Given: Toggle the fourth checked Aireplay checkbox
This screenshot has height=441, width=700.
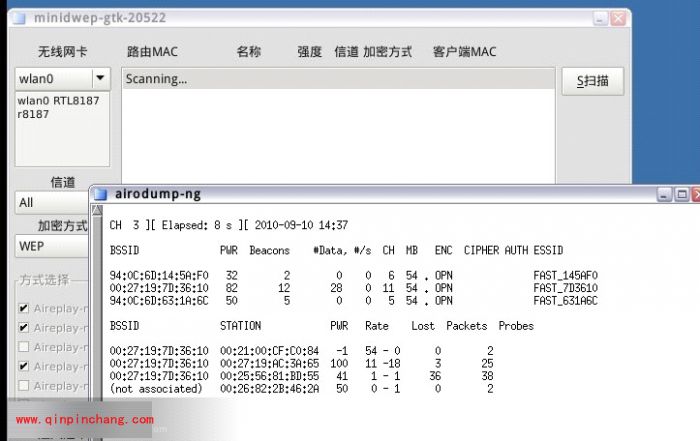Looking at the screenshot, I should 24,366.
